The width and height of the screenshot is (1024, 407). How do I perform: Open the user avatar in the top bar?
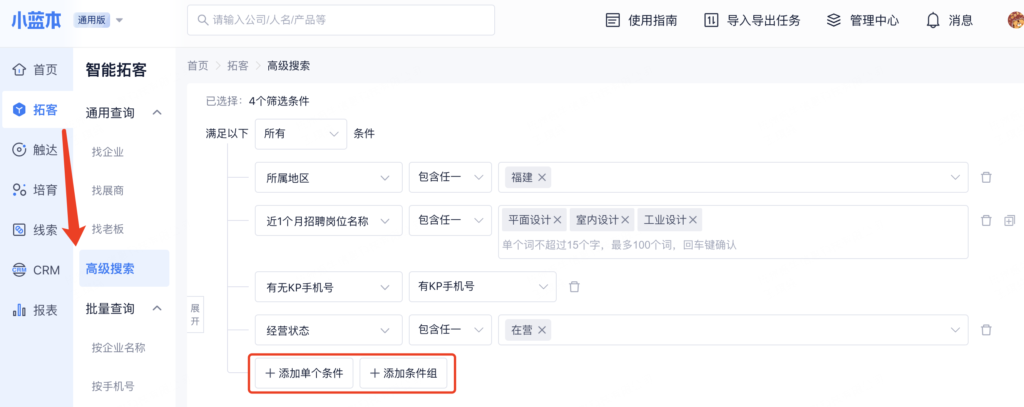(x=1014, y=20)
